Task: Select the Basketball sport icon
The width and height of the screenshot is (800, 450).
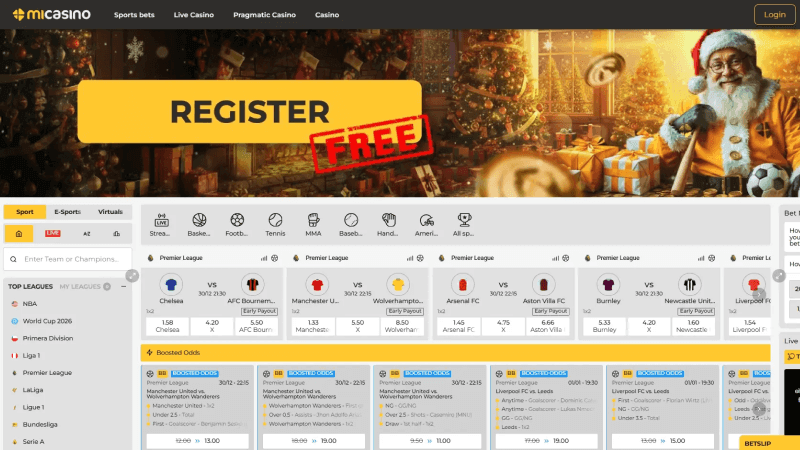Action: [x=199, y=224]
